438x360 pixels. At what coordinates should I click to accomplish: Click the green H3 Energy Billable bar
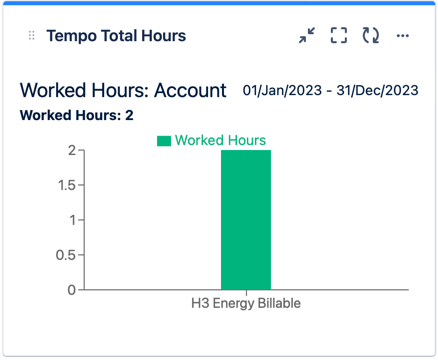pos(246,220)
